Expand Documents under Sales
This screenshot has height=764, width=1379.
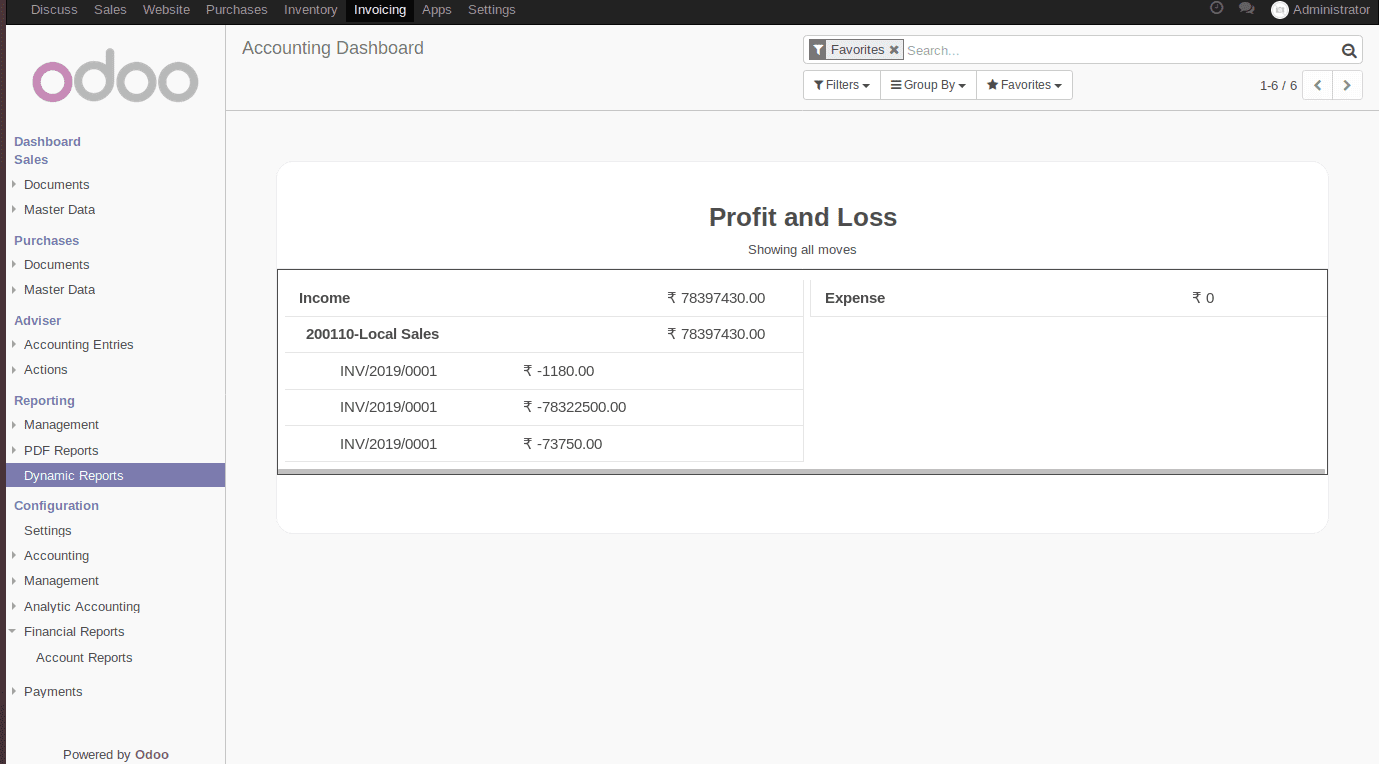56,185
